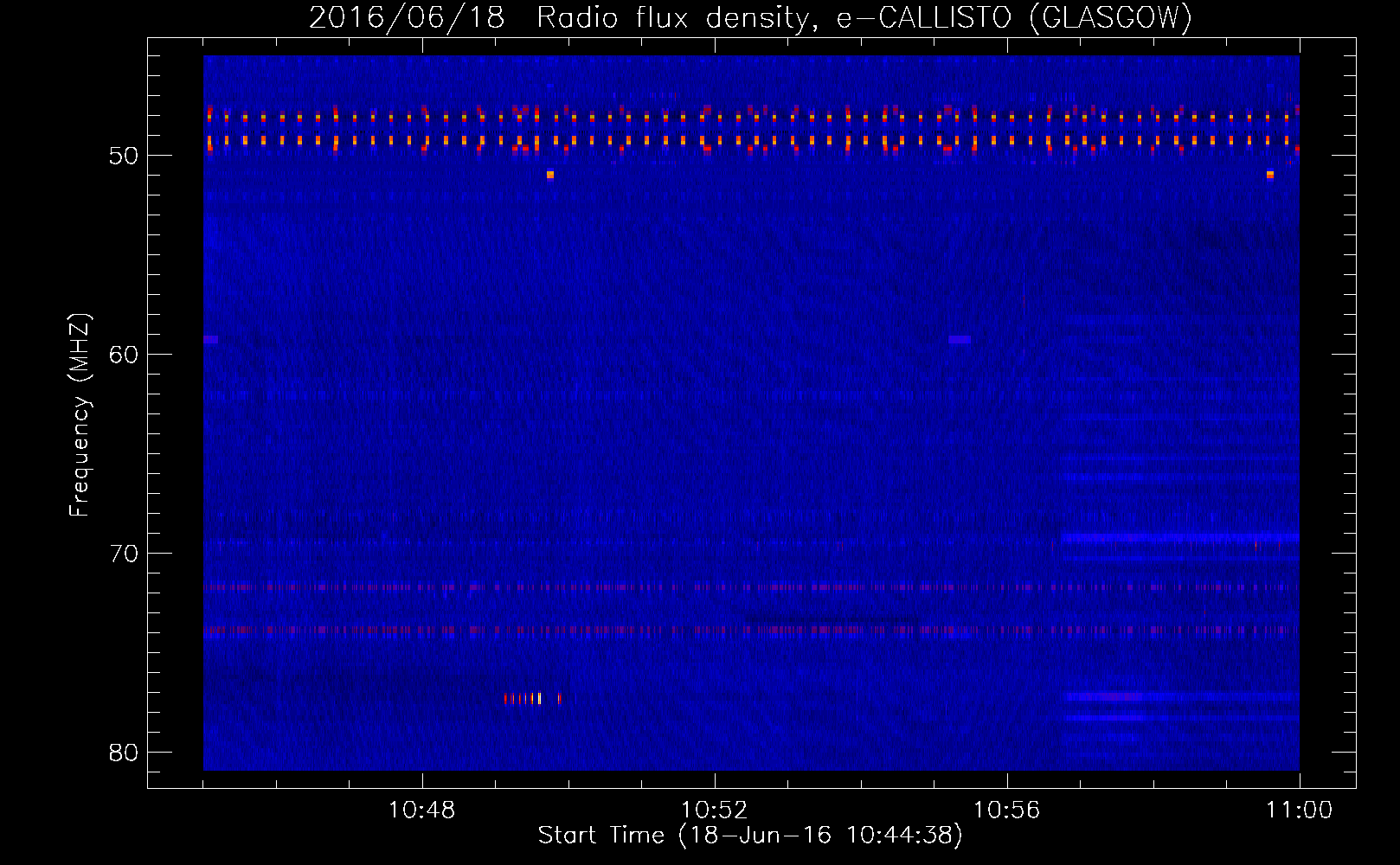Screen dimensions: 1400x865
Task: Click the '10:52' time tick label
Action: pos(715,811)
